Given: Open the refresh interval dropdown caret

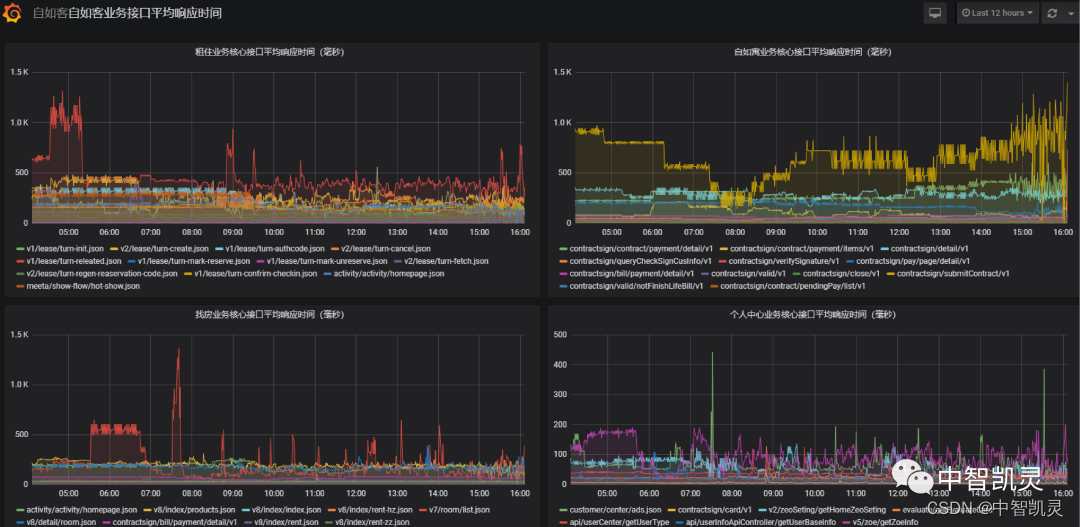Looking at the screenshot, I should 1070,13.
